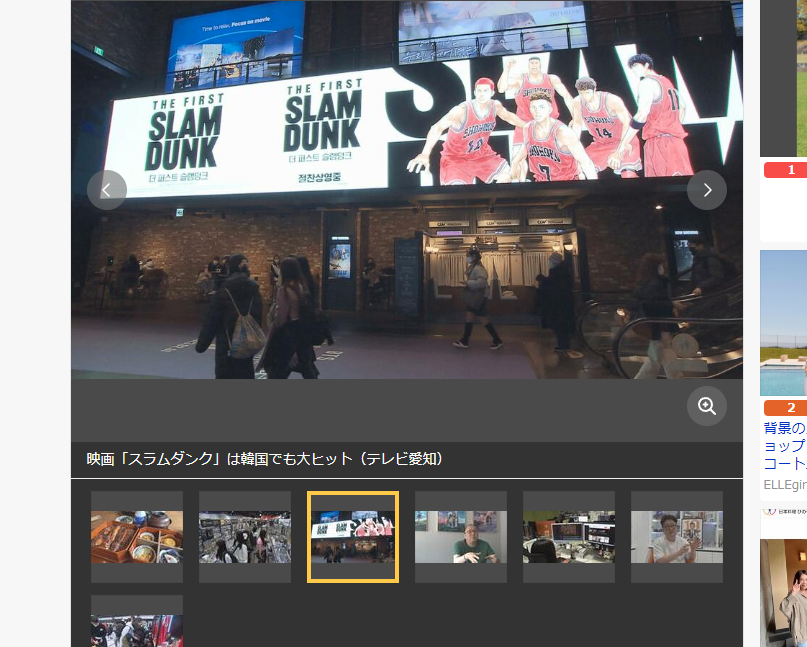Click caption text 映画「スラムダンク」は韓国でも大ヒット

(x=219, y=459)
